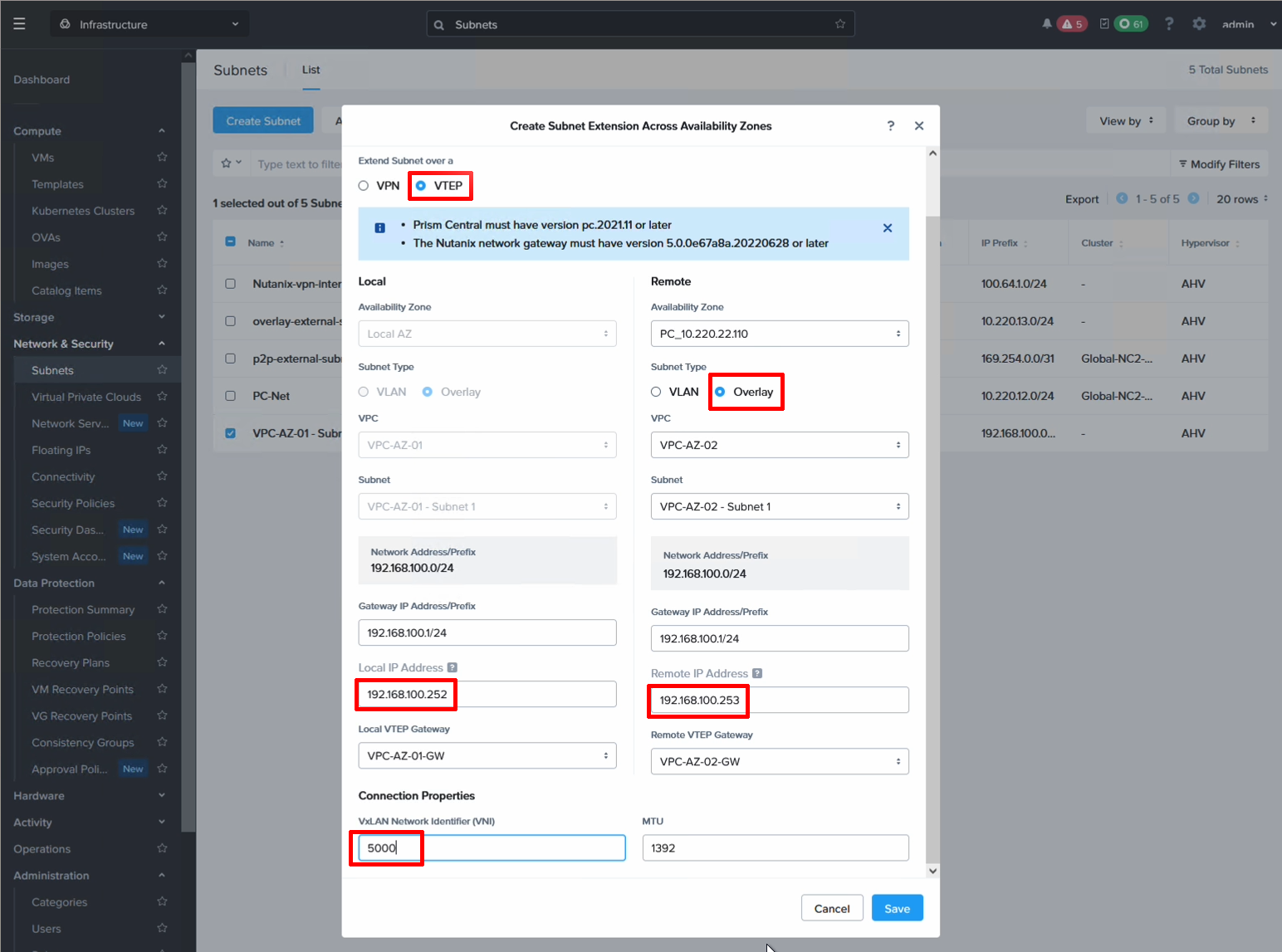Uncheck the VPC-AZ-01 subnet row checkbox
The height and width of the screenshot is (952, 1282).
coord(231,433)
